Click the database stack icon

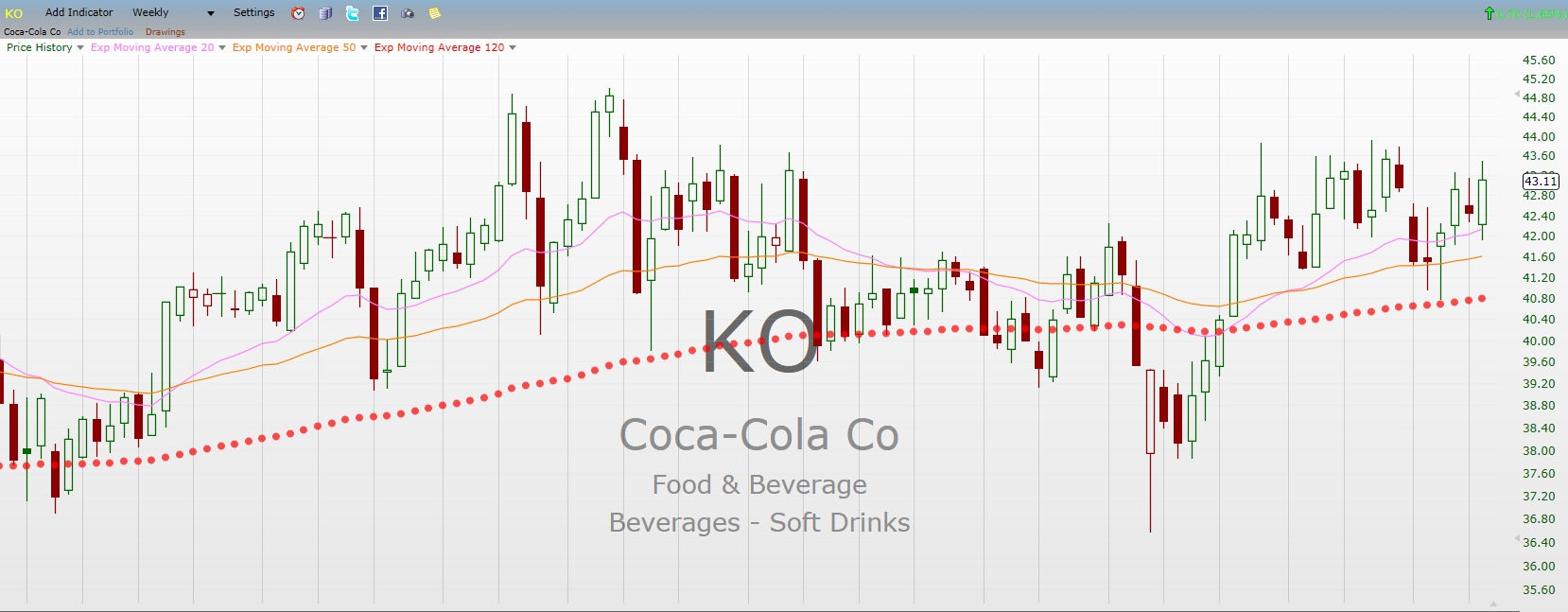tap(325, 13)
